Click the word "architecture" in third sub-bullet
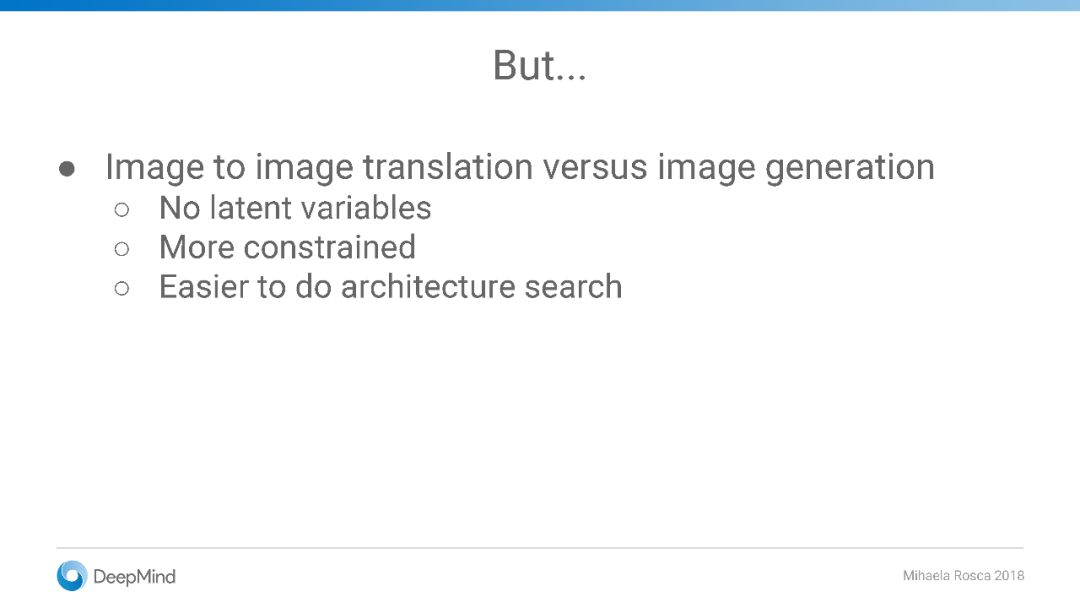Image resolution: width=1080 pixels, height=608 pixels. 428,286
